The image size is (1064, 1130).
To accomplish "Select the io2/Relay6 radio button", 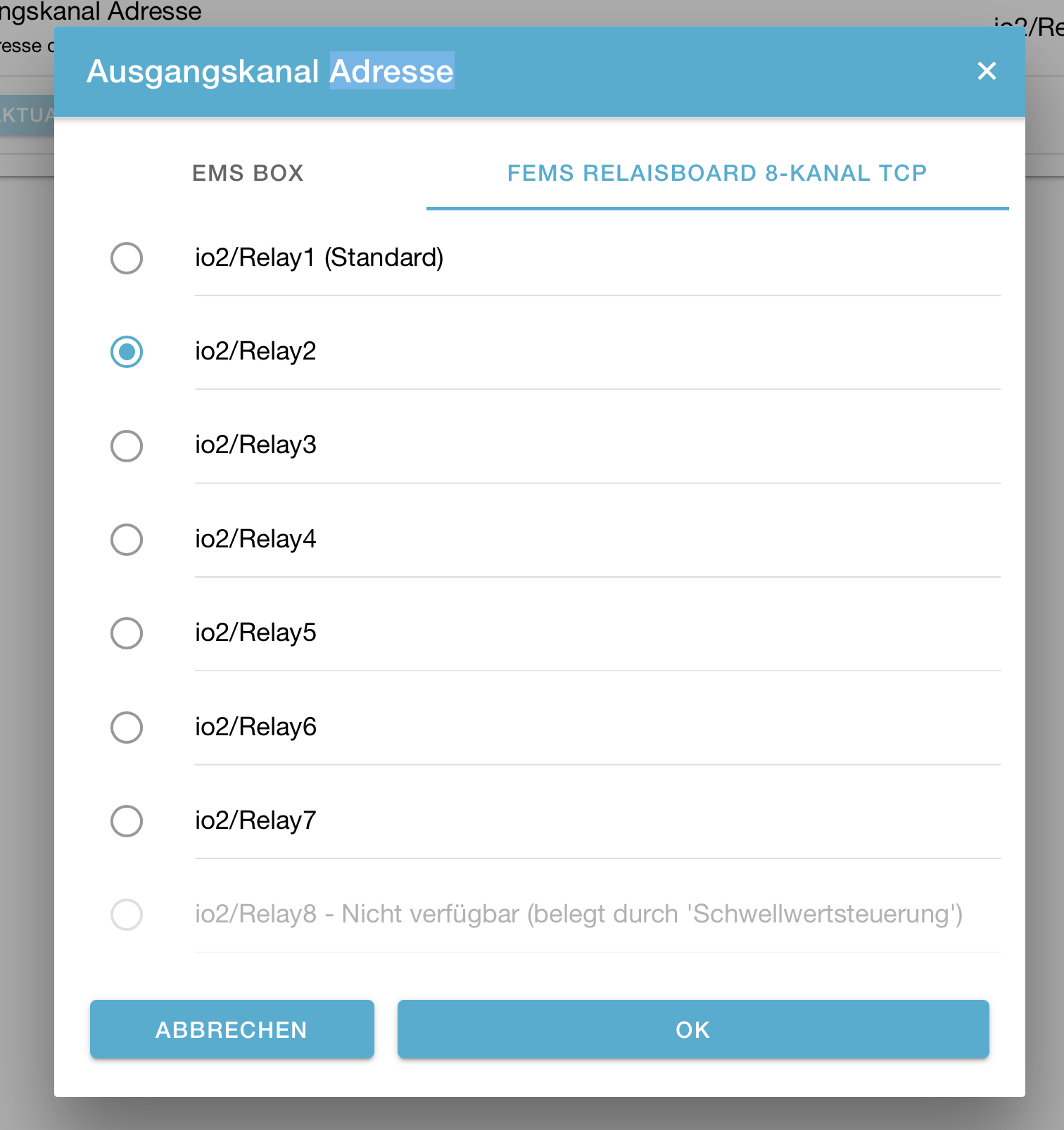I will [127, 728].
